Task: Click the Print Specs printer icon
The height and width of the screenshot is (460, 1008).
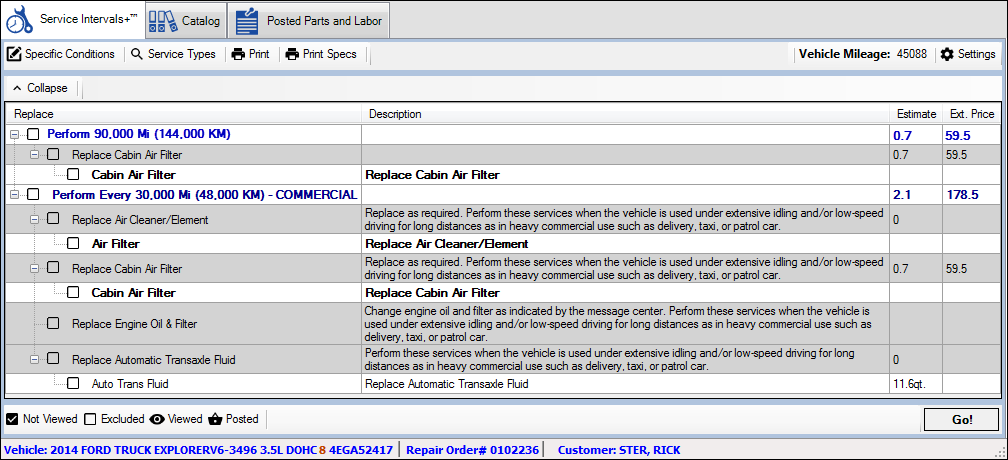Action: click(292, 54)
